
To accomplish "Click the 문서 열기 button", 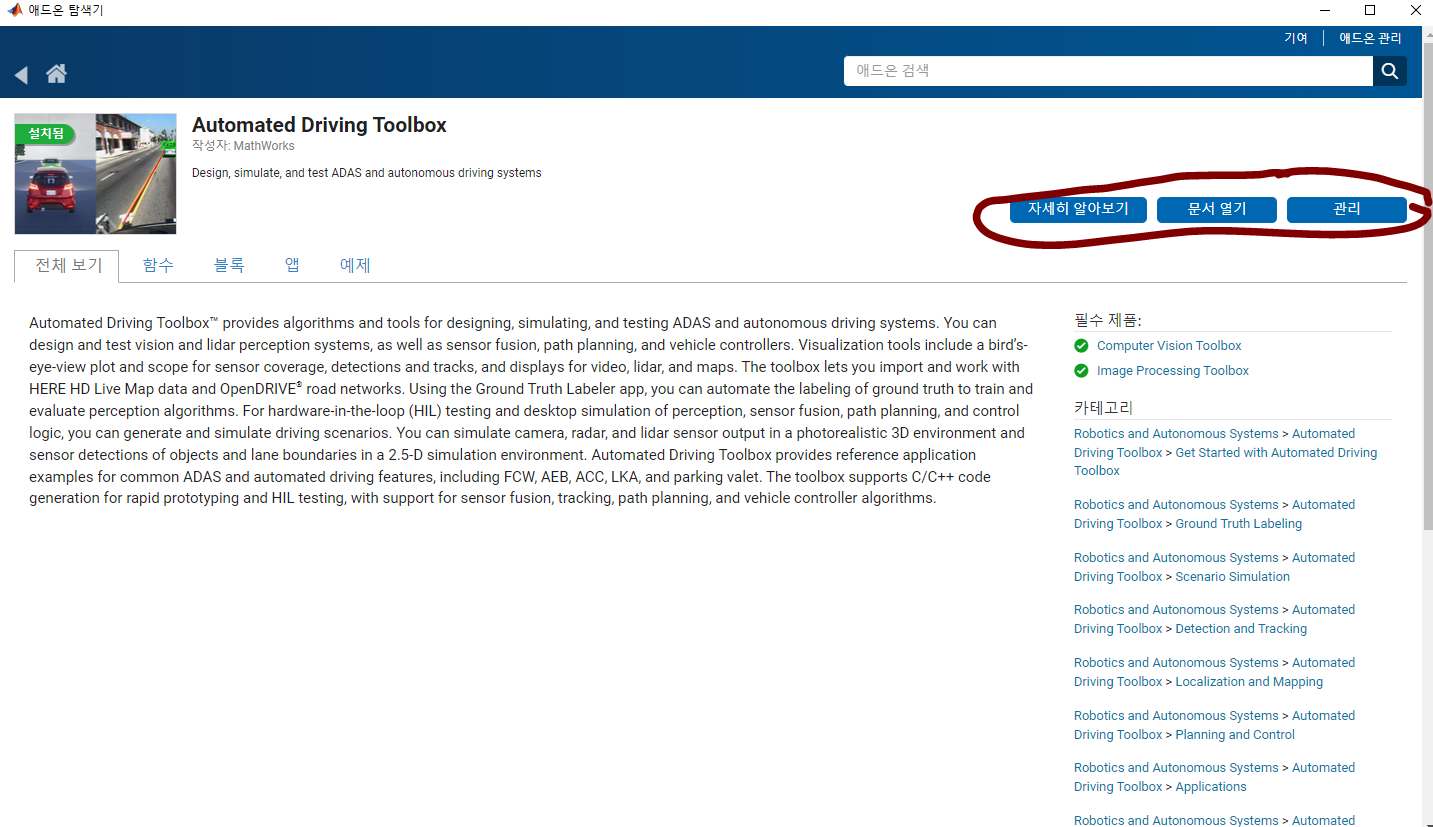I will (x=1217, y=209).
